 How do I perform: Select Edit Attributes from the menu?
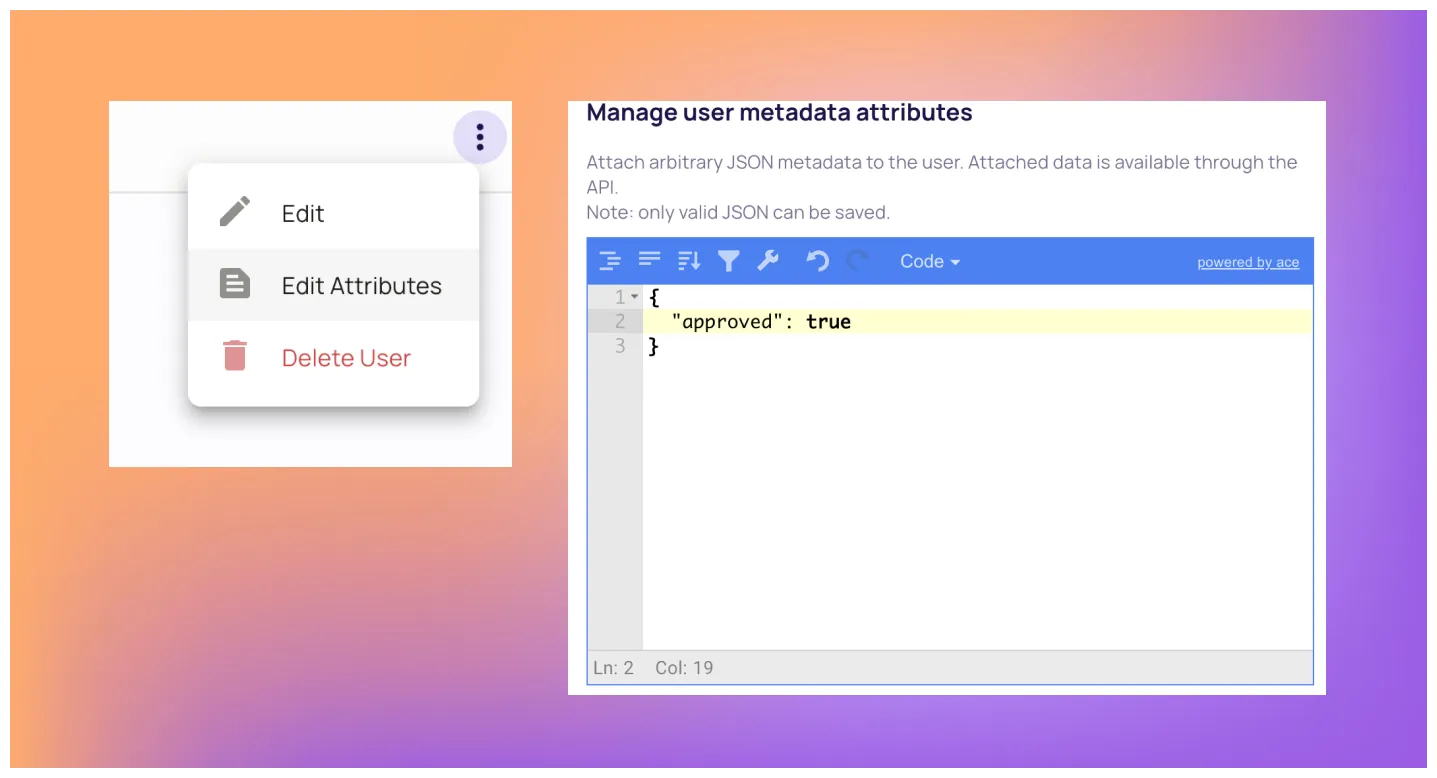(361, 286)
